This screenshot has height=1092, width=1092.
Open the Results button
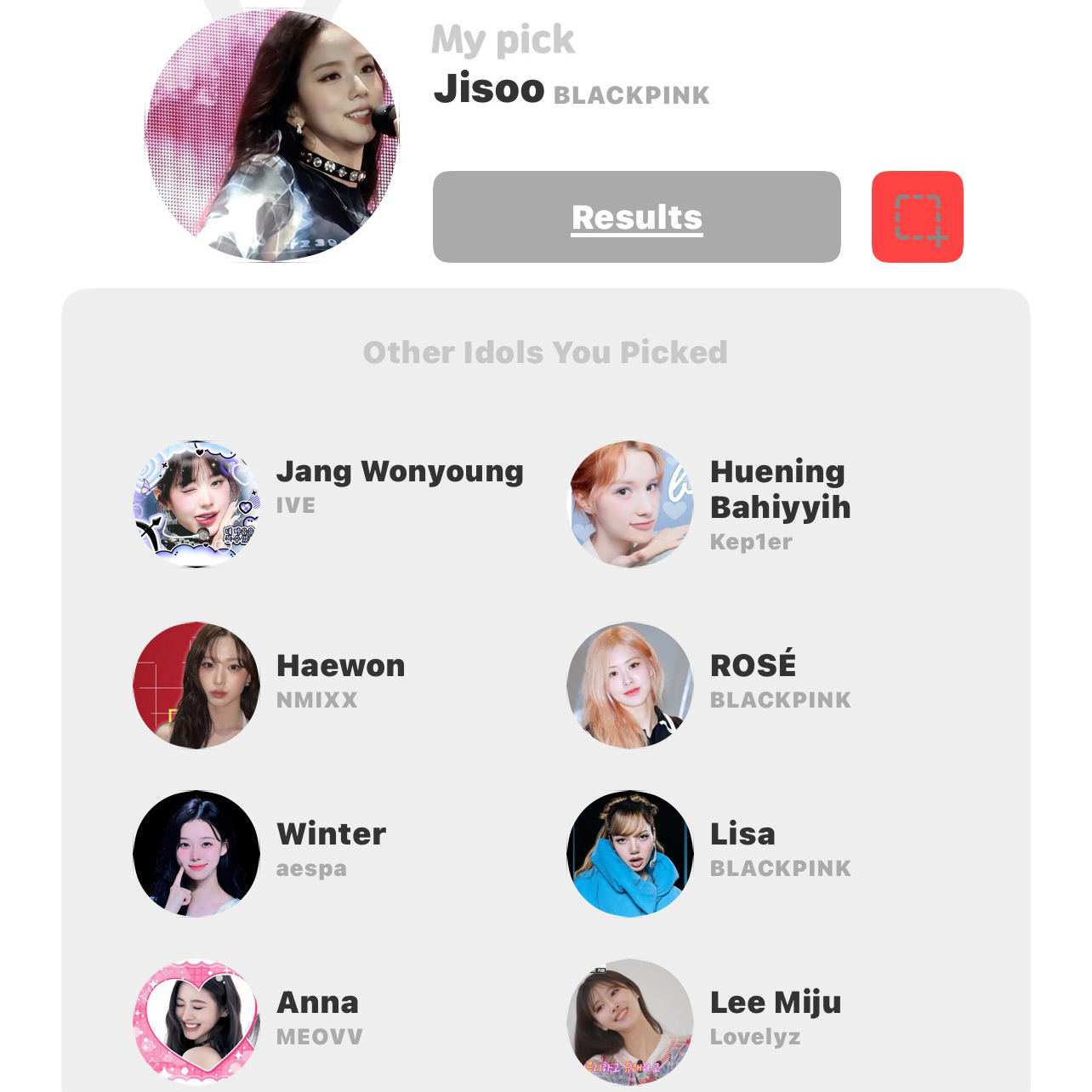coord(636,217)
